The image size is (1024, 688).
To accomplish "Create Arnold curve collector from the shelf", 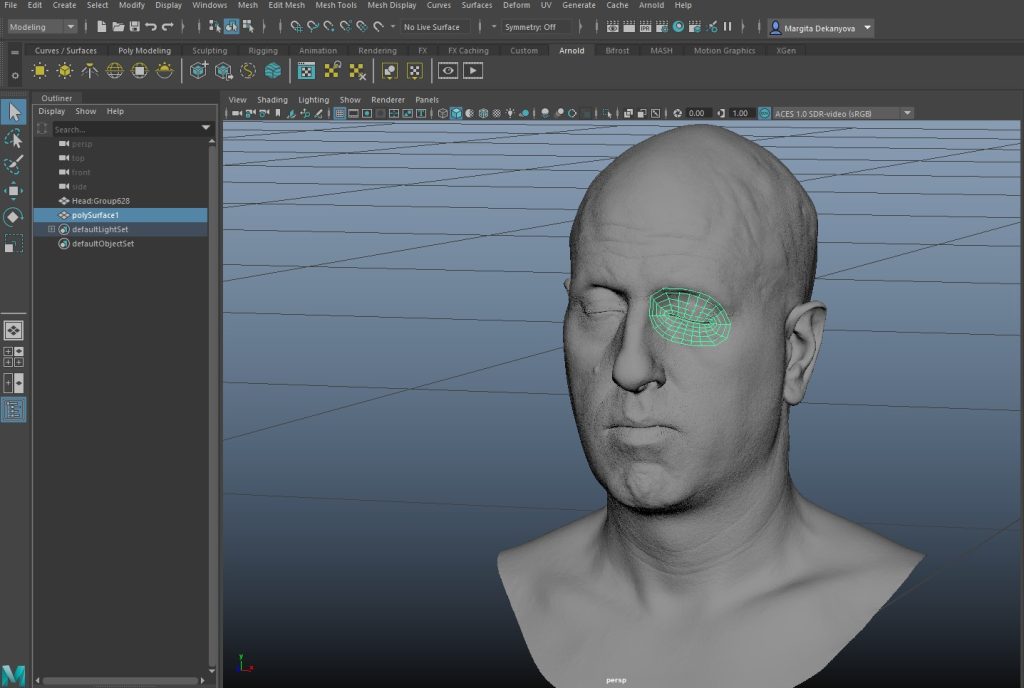I will (x=248, y=70).
